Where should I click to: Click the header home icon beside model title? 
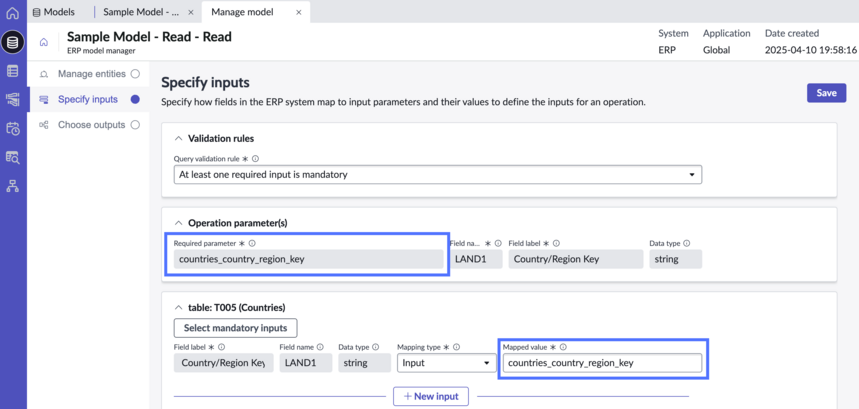coord(44,42)
